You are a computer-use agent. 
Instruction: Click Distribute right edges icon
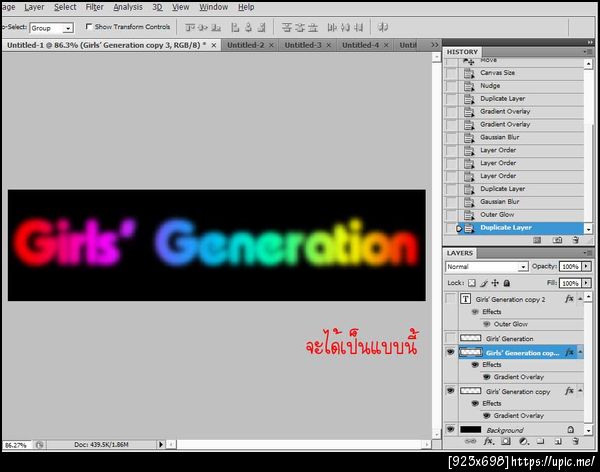tap(358, 28)
